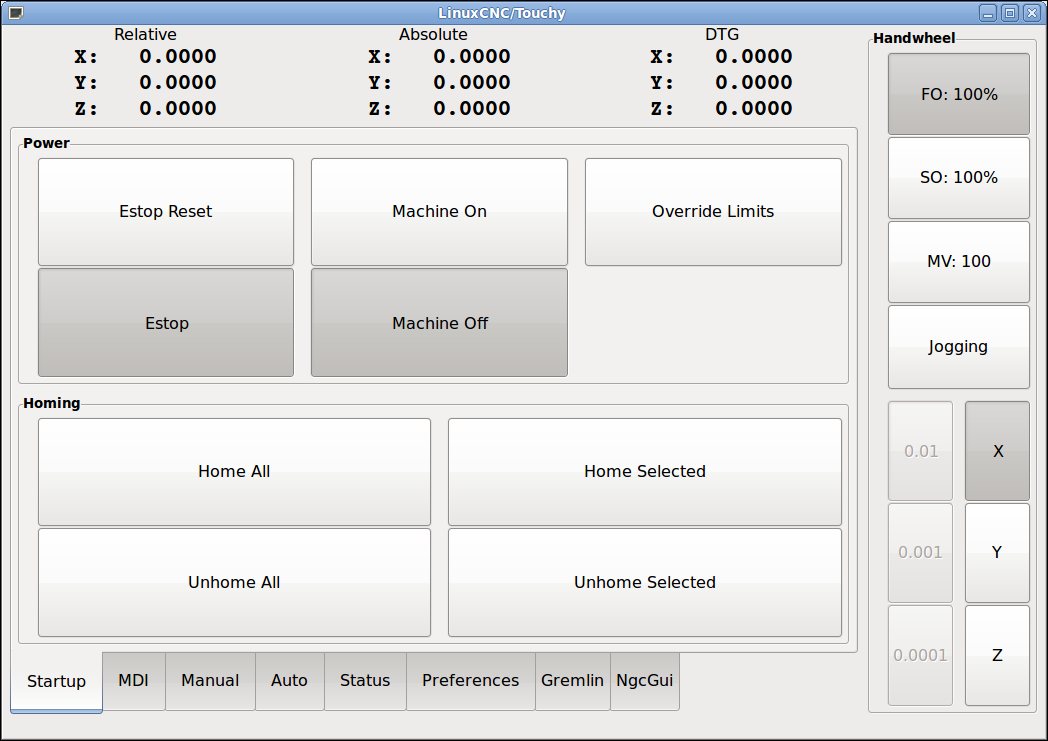Click the DTG Z position value

tap(754, 109)
